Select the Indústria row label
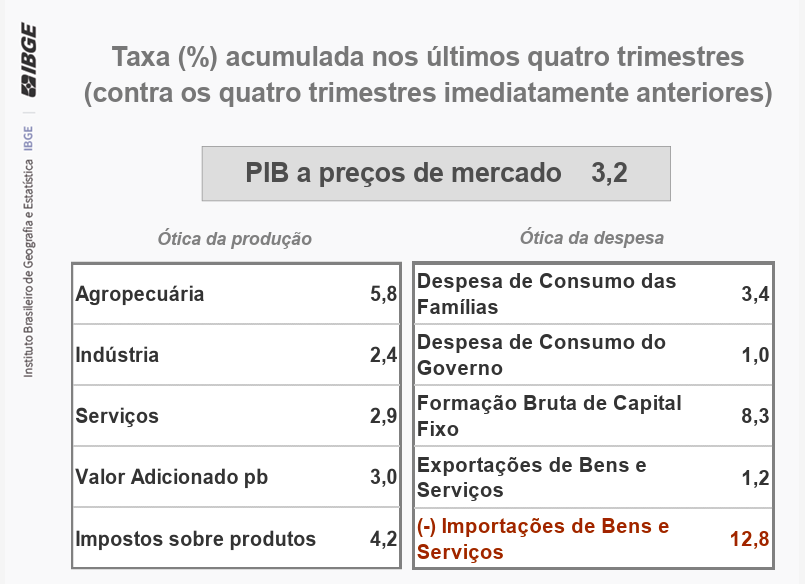805x584 pixels. coord(117,355)
